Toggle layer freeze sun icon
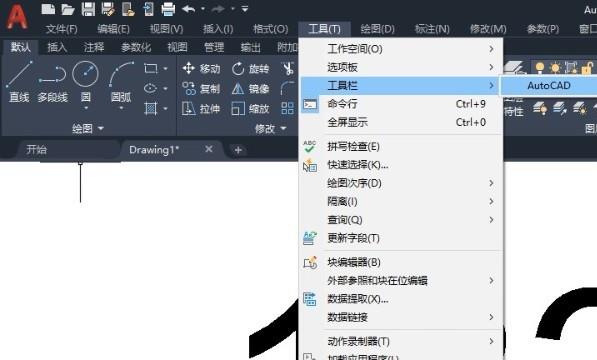This screenshot has height=360, width=597. coord(555,68)
